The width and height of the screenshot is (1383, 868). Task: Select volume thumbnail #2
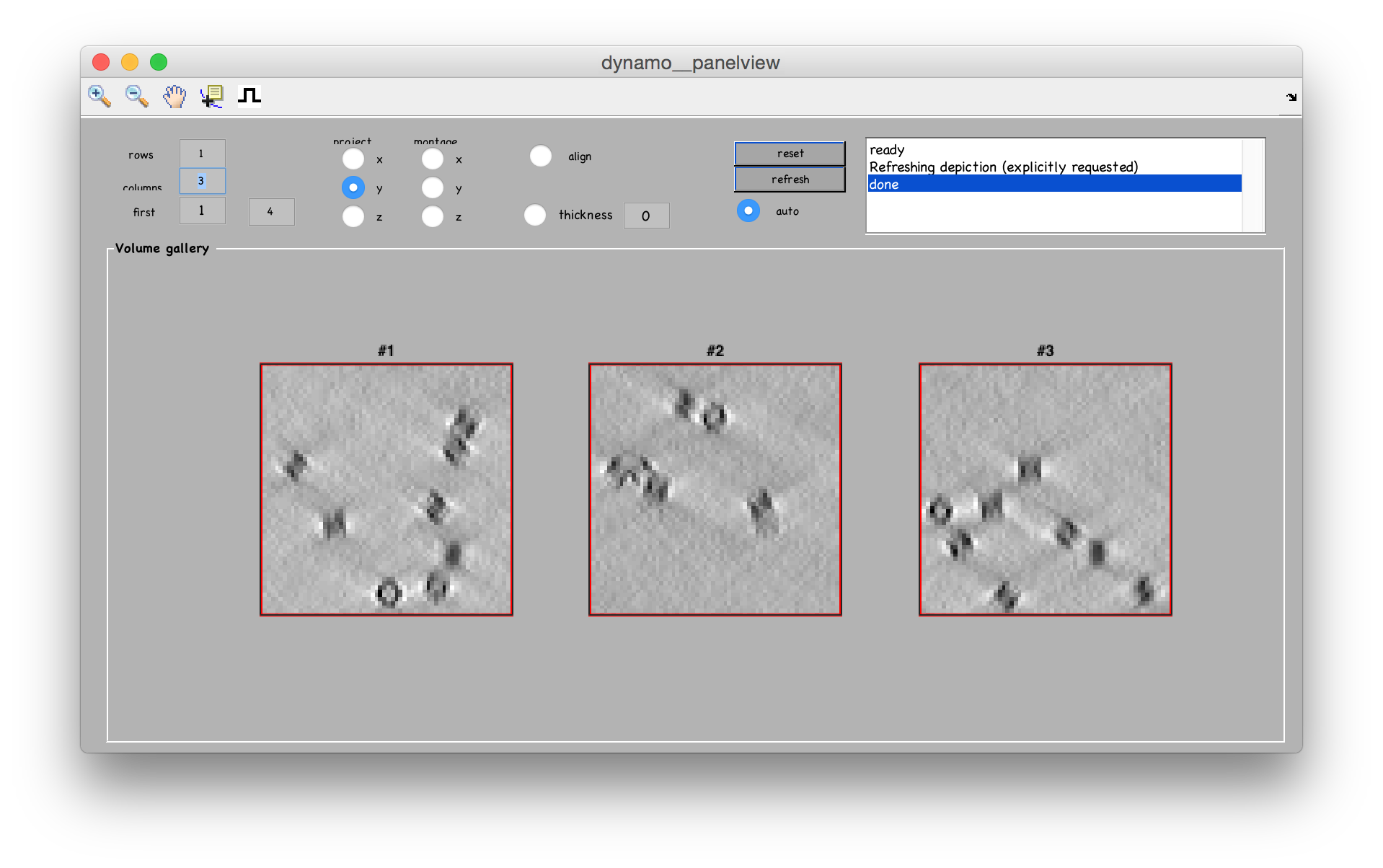[x=715, y=490]
